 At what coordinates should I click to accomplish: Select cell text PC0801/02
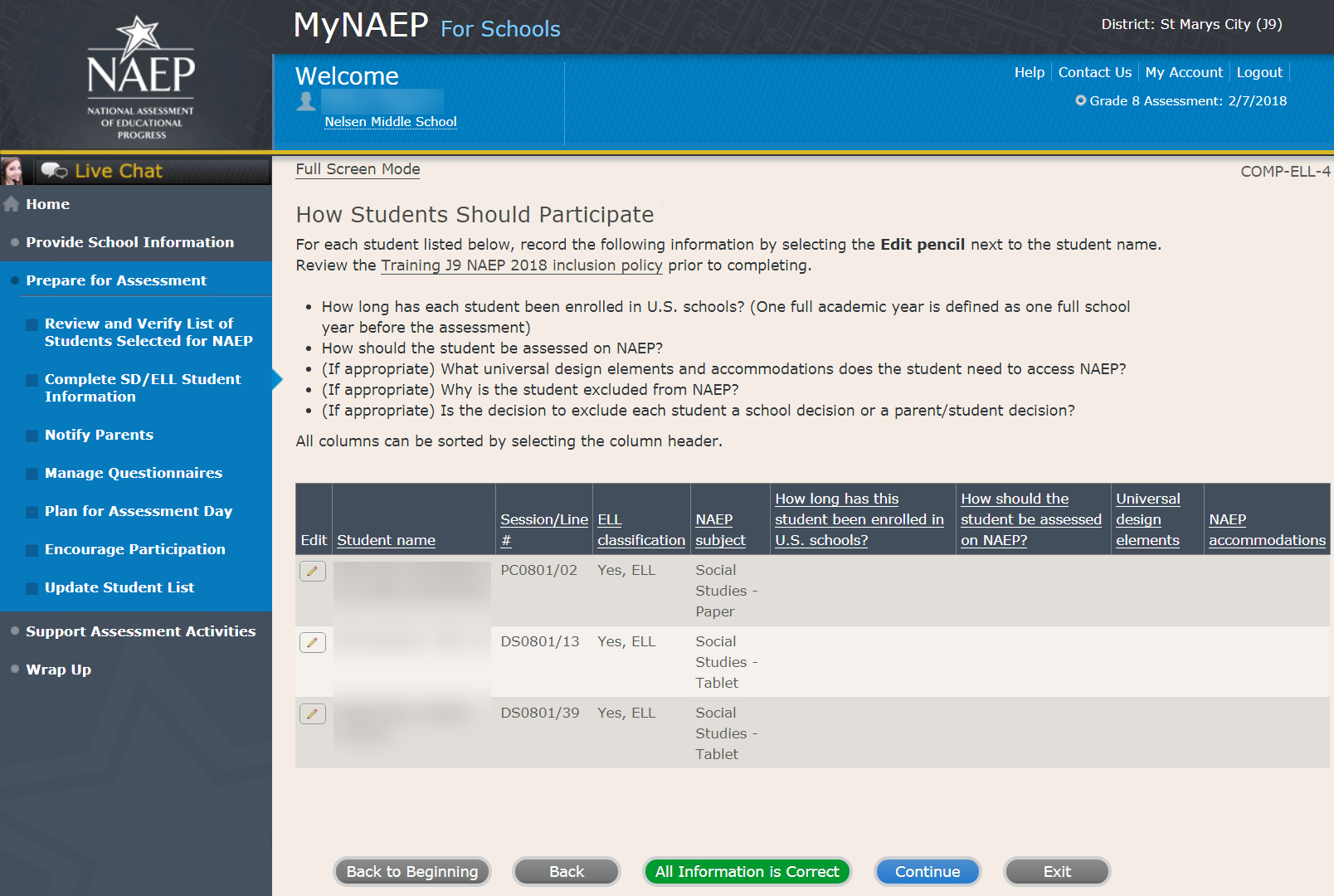click(x=539, y=571)
